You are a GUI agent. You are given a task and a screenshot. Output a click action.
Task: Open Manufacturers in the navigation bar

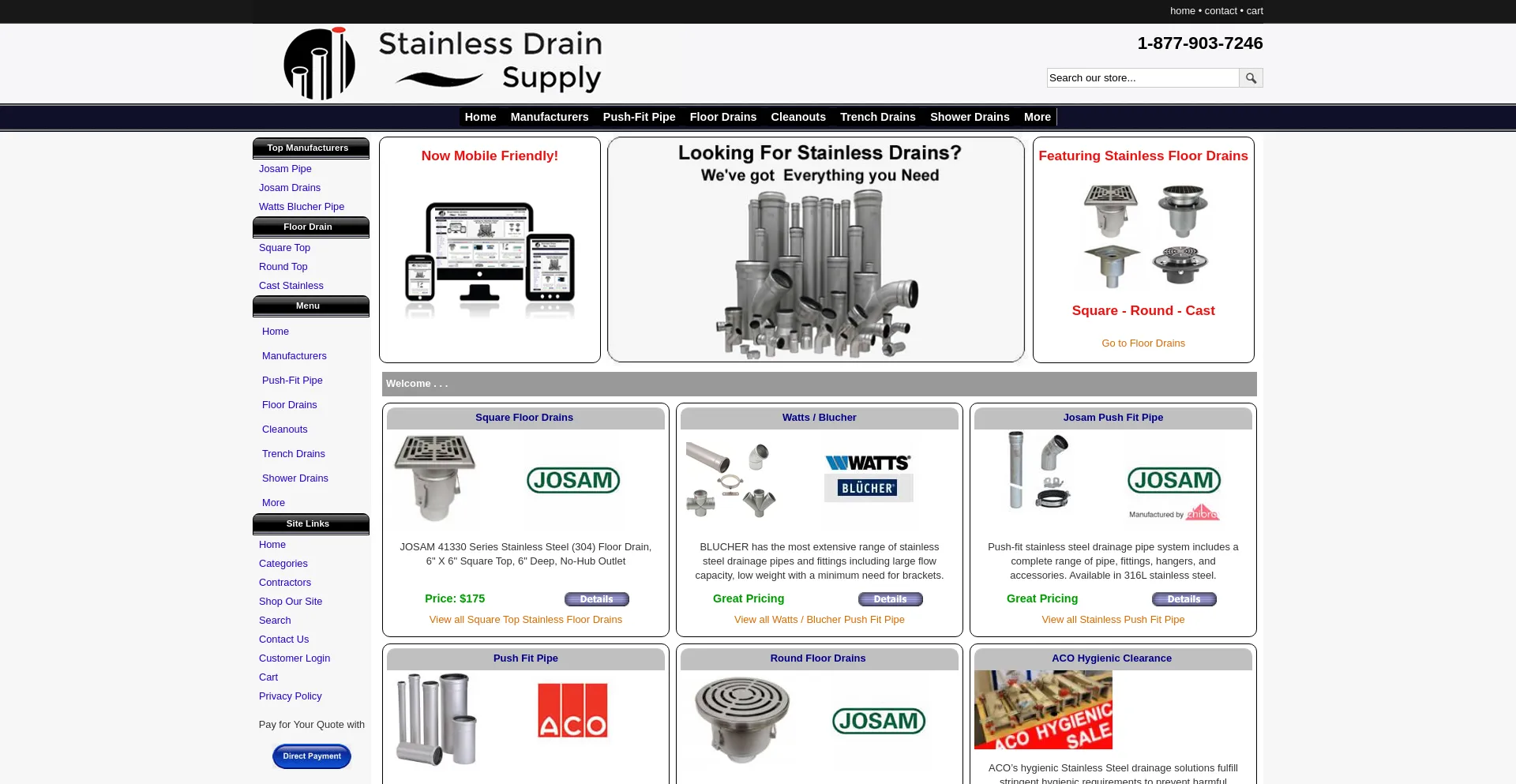pyautogui.click(x=550, y=117)
